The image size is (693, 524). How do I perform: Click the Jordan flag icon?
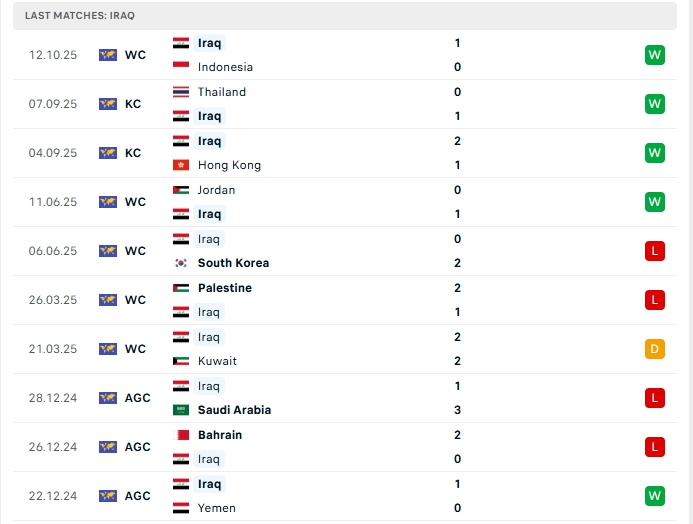pos(181,190)
